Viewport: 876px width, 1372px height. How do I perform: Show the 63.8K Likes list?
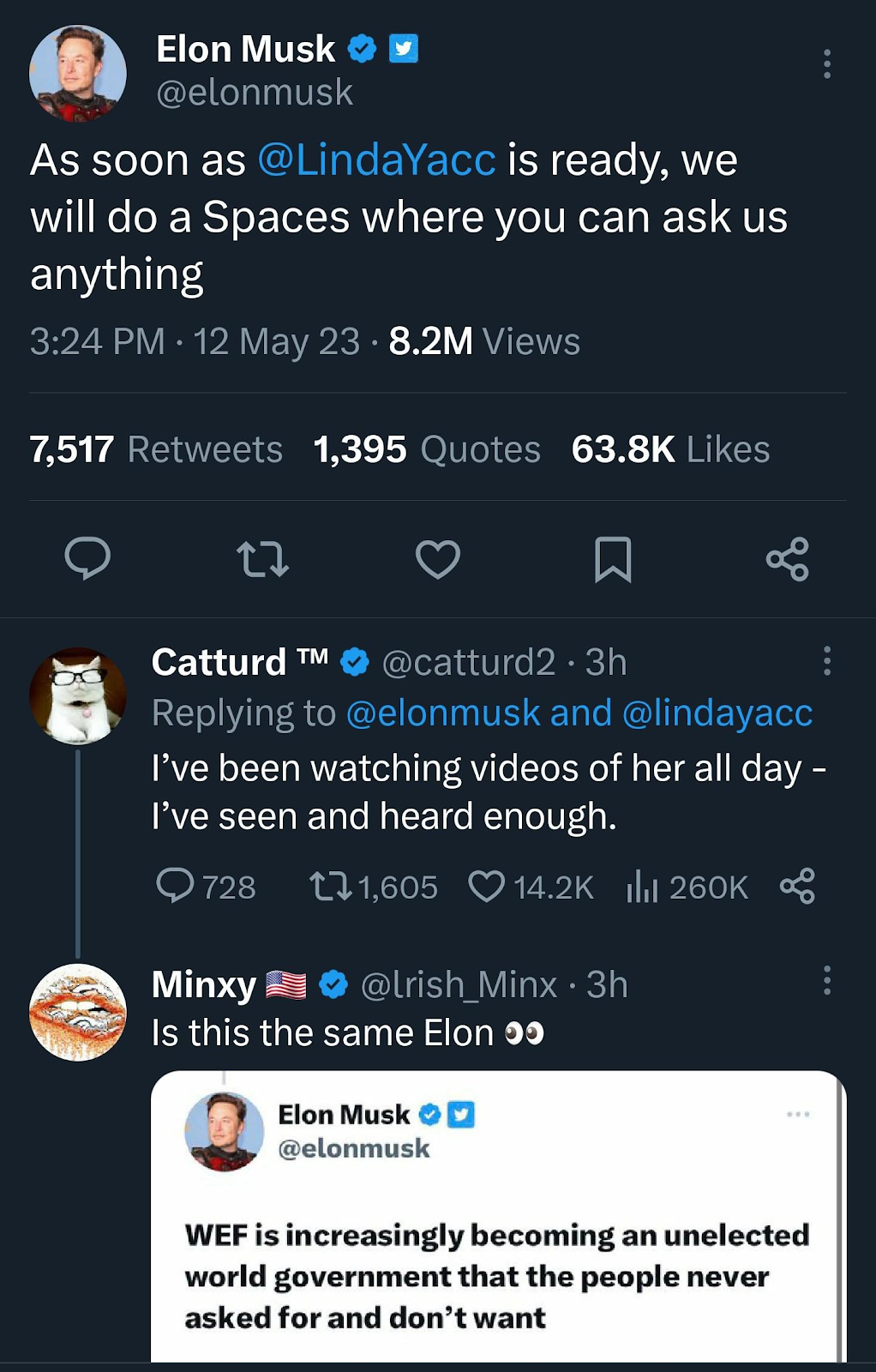tap(670, 449)
